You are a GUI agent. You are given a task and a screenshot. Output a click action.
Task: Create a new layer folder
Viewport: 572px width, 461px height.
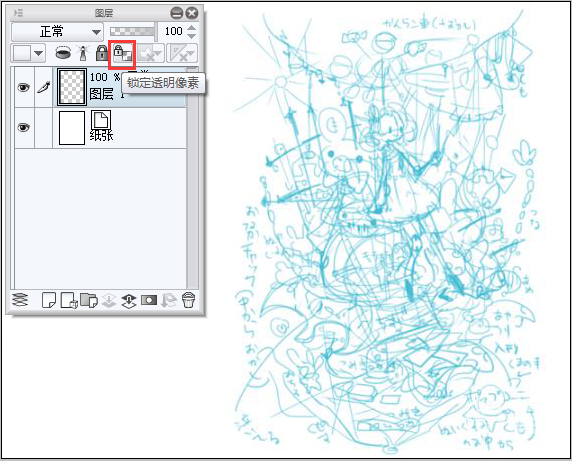pyautogui.click(x=89, y=301)
